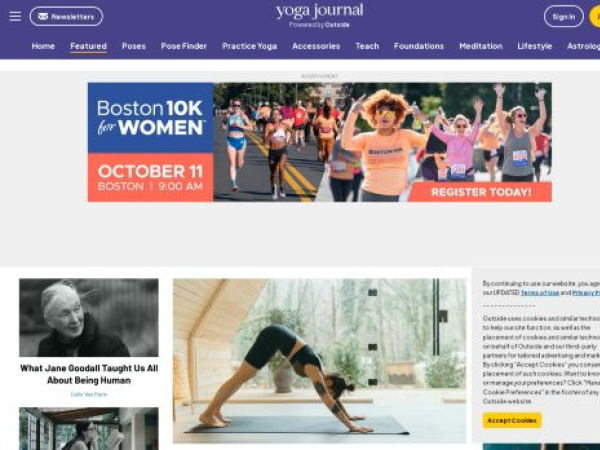Open Pose Finder in the navigation
Screen dimensions: 600x450
(x=184, y=46)
